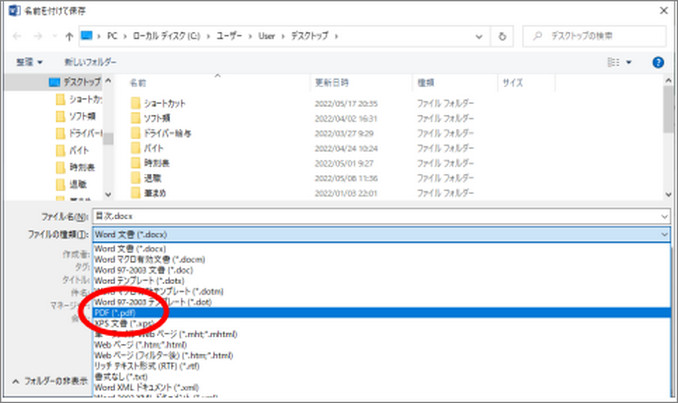Viewport: 678px width, 403px height.
Task: Select ソフト類 in the navigation tree
Action: click(83, 116)
